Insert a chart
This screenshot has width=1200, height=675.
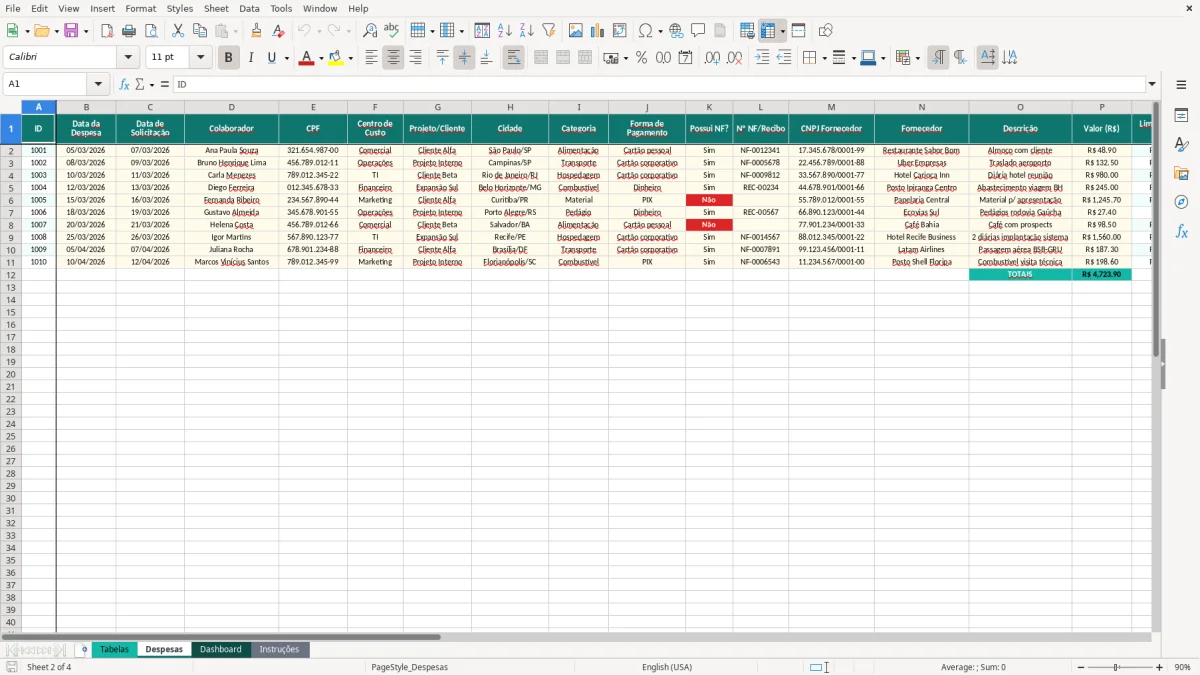598,31
